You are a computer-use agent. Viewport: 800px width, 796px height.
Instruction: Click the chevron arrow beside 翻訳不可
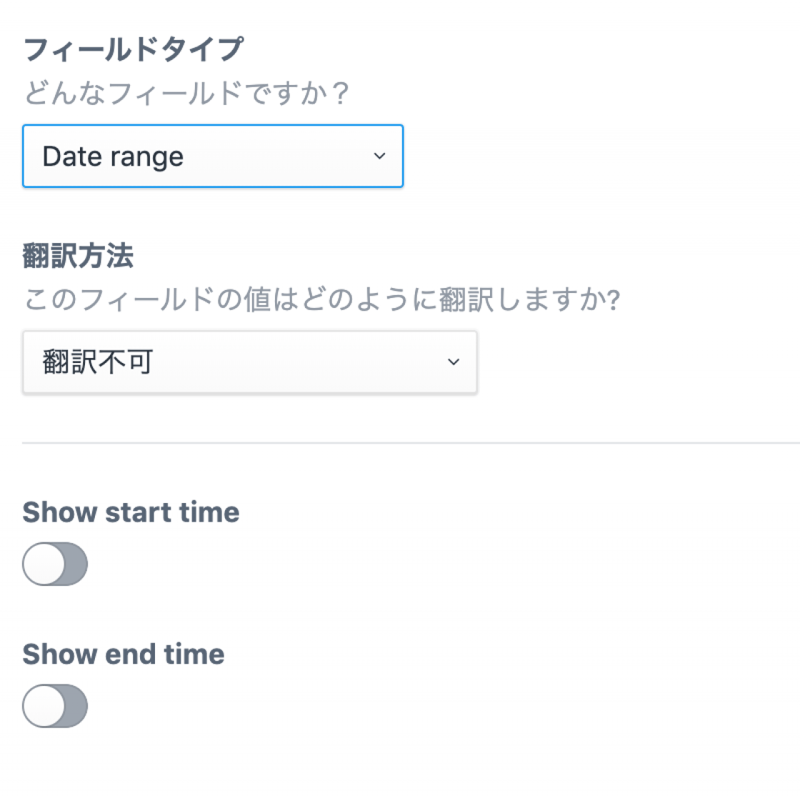453,362
